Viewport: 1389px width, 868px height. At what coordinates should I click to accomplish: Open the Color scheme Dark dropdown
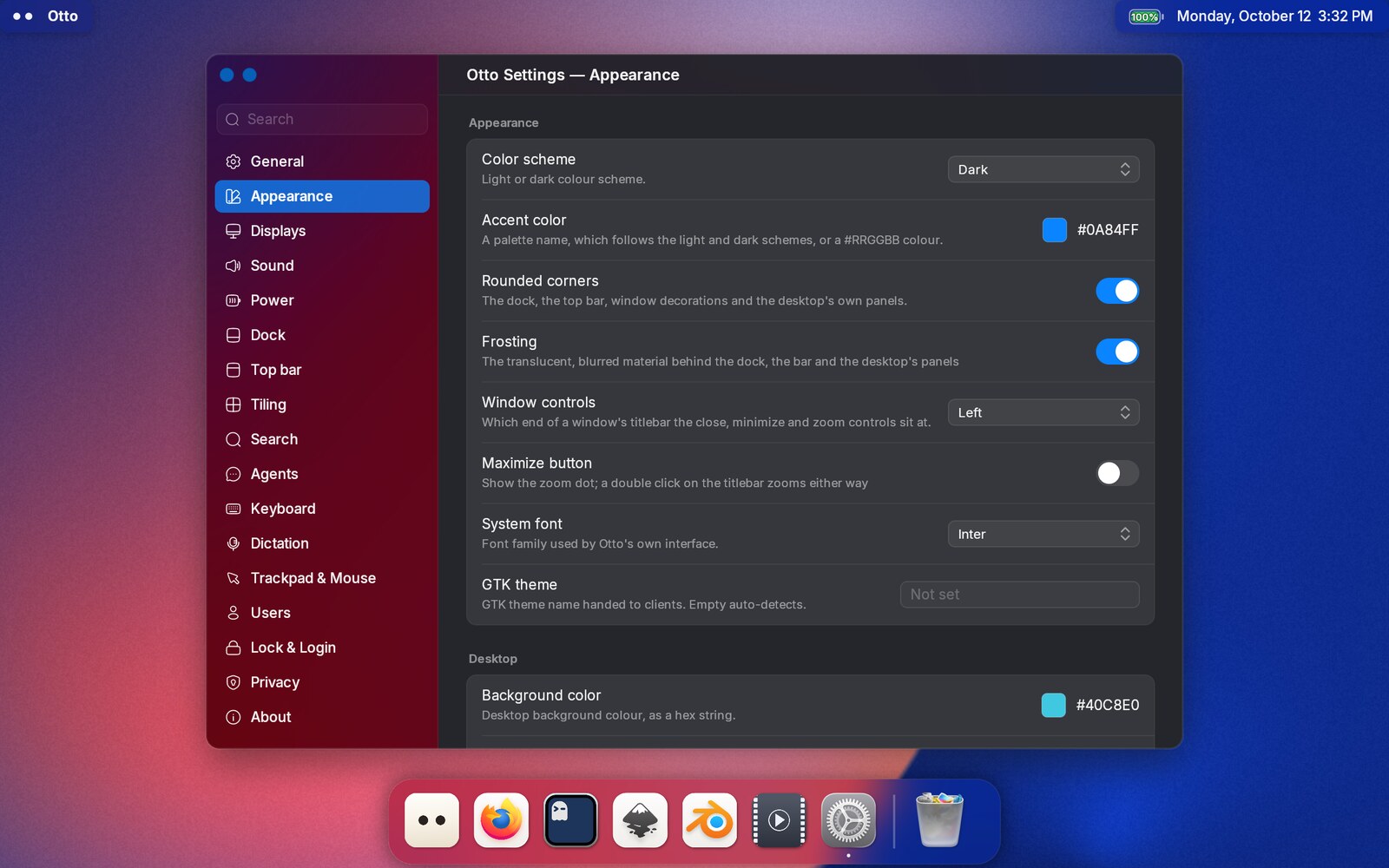pos(1043,169)
